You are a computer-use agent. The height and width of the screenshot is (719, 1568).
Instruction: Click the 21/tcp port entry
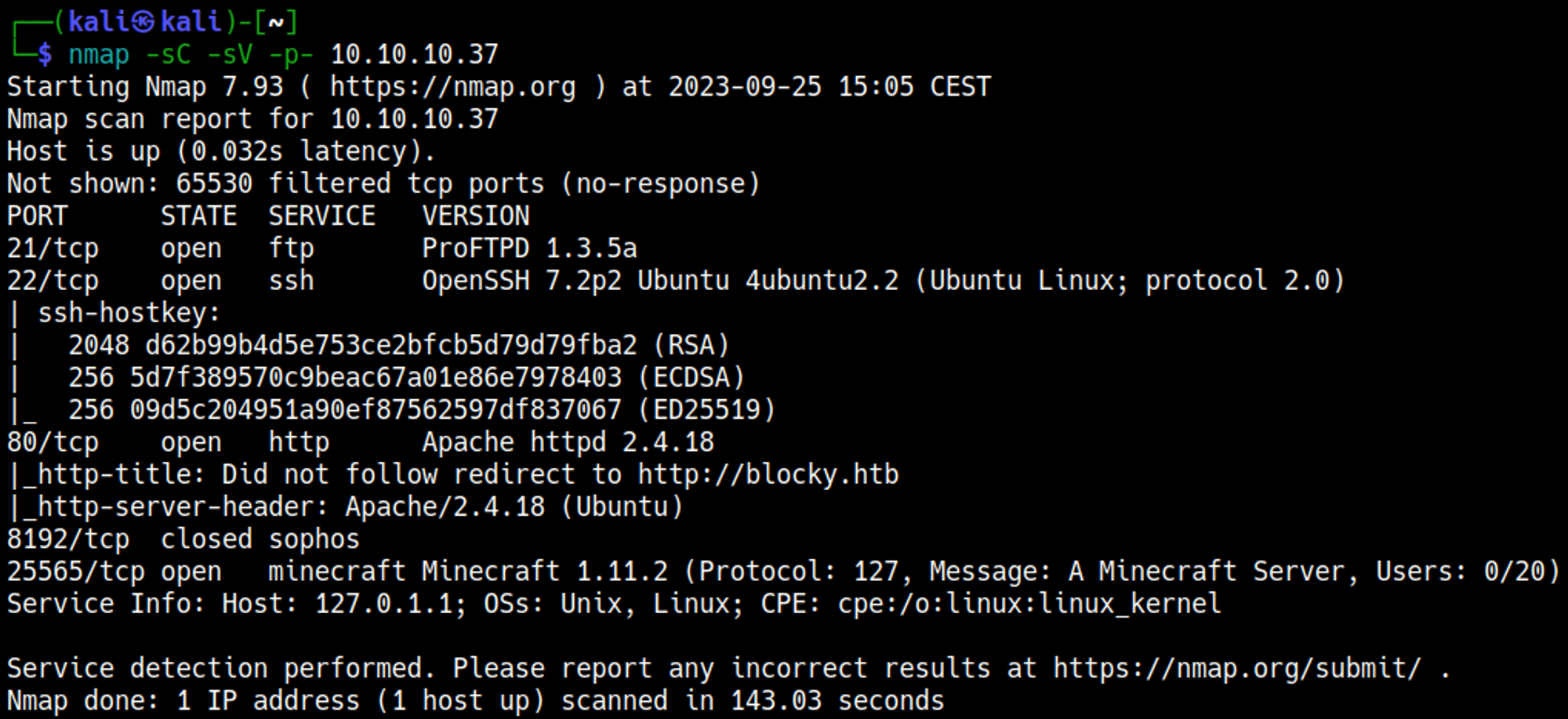coord(53,249)
